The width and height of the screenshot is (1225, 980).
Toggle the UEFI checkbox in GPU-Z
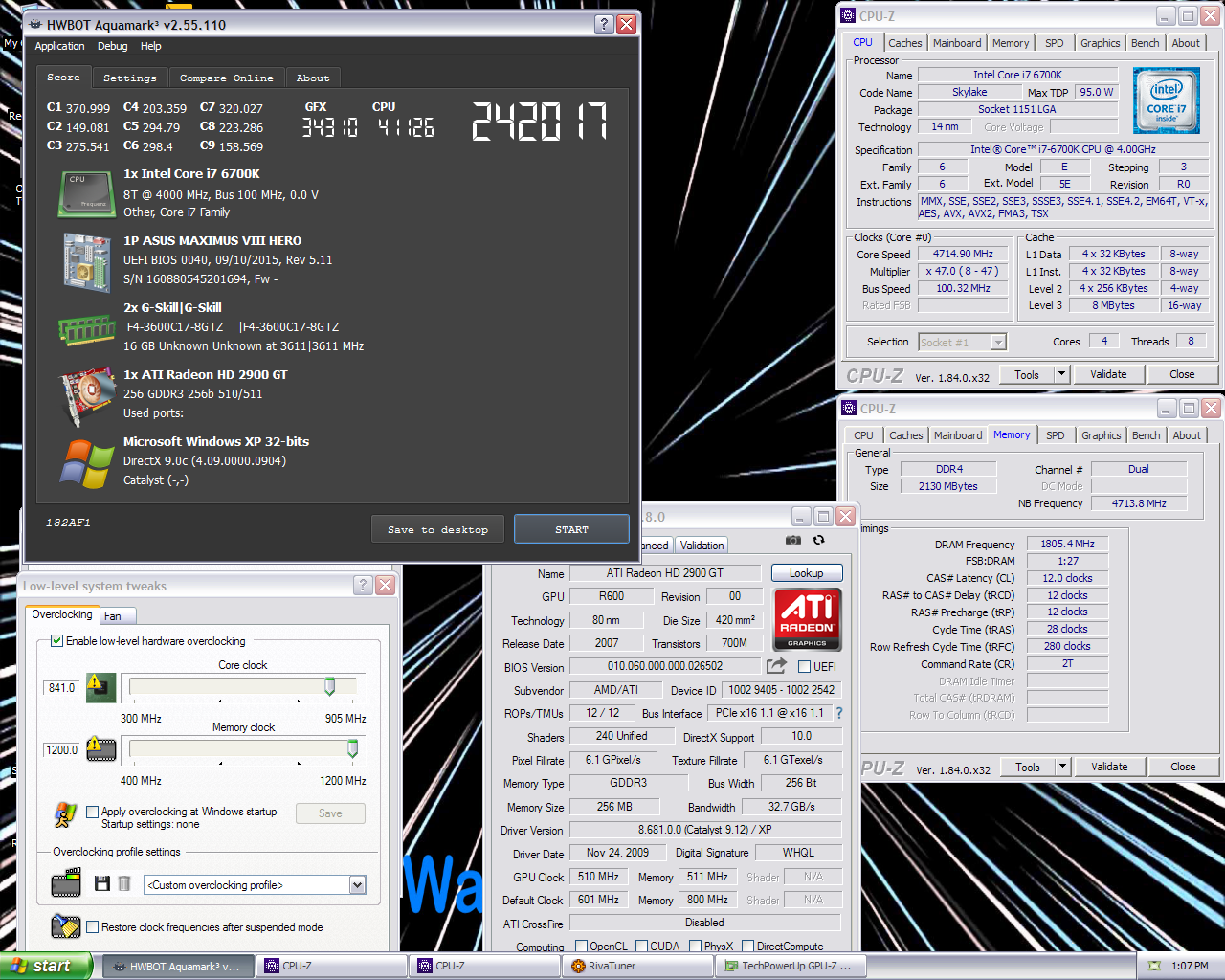click(805, 666)
